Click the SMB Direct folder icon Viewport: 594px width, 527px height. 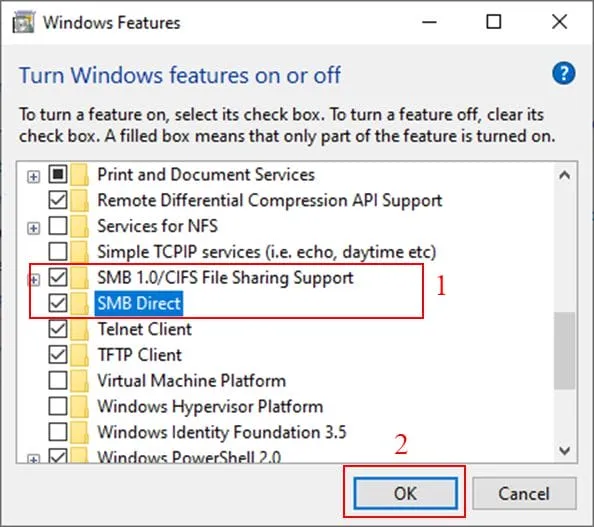click(x=79, y=303)
